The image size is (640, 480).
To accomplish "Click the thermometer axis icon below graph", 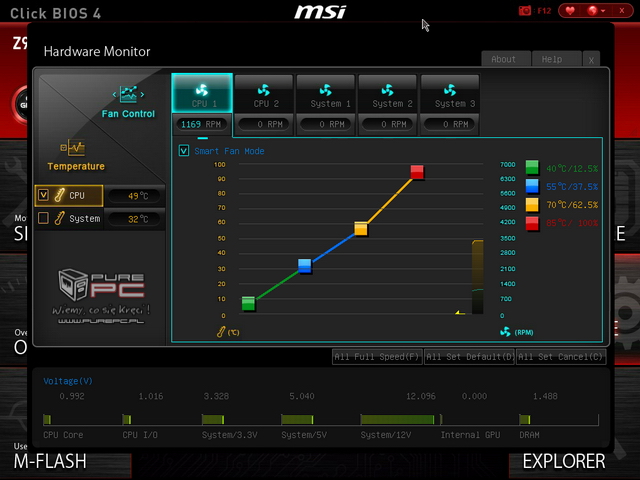I will pyautogui.click(x=221, y=332).
